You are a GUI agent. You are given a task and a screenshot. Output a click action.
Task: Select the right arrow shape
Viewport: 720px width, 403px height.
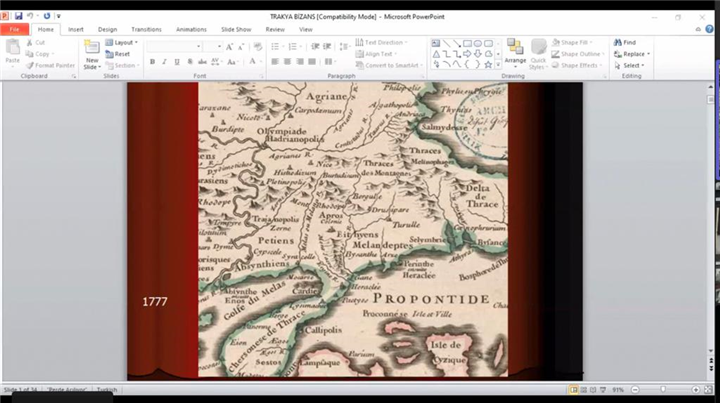point(467,54)
